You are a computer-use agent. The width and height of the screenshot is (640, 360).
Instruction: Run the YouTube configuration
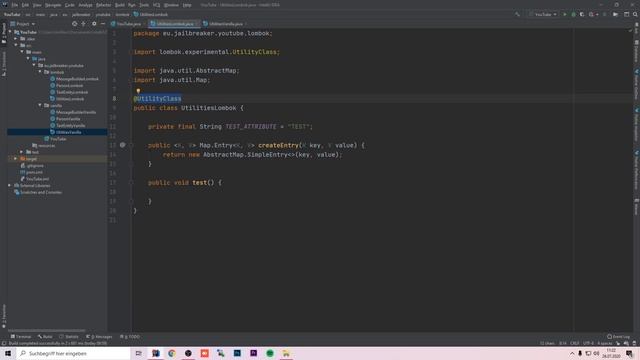coord(565,14)
